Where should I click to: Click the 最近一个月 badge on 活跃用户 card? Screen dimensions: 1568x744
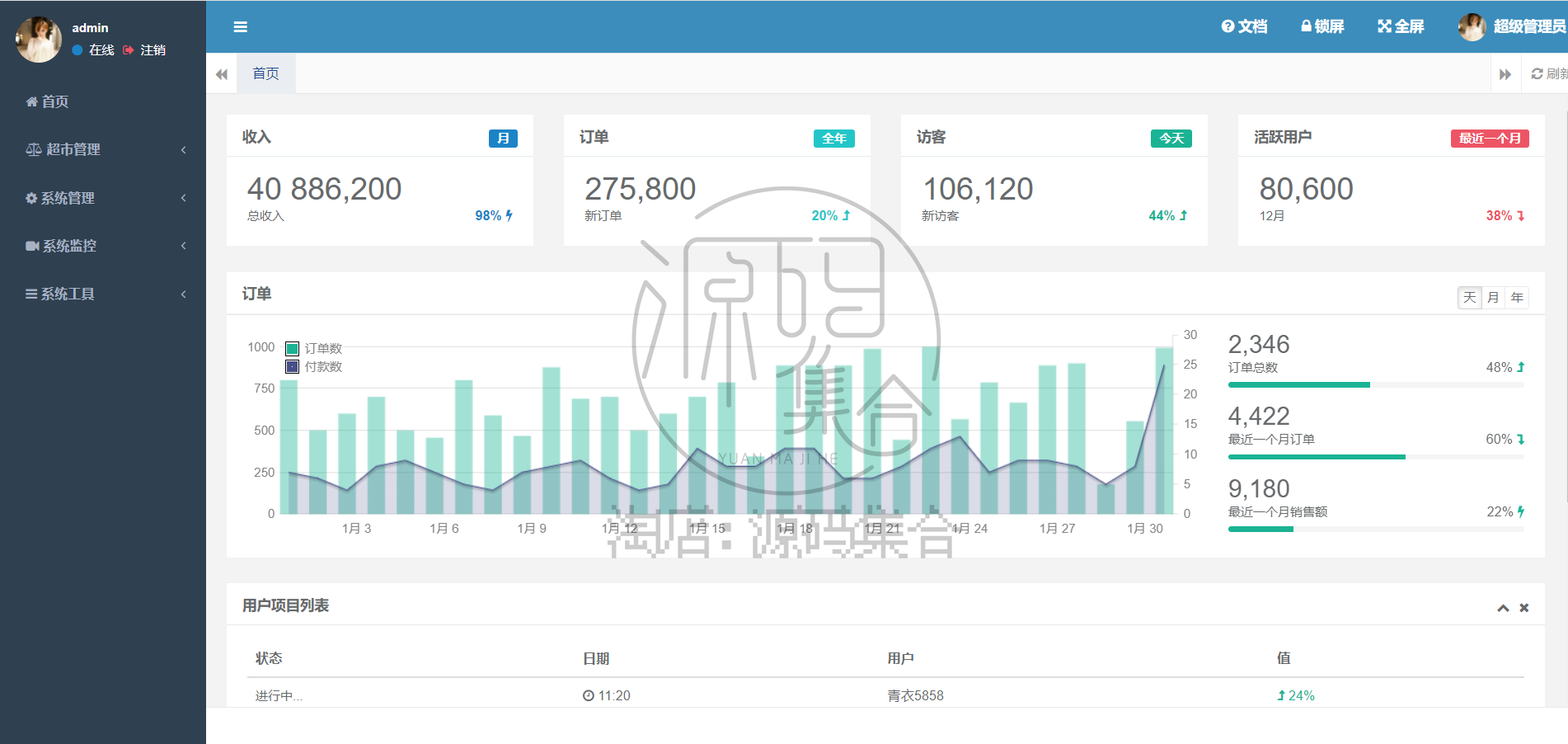(x=1490, y=139)
